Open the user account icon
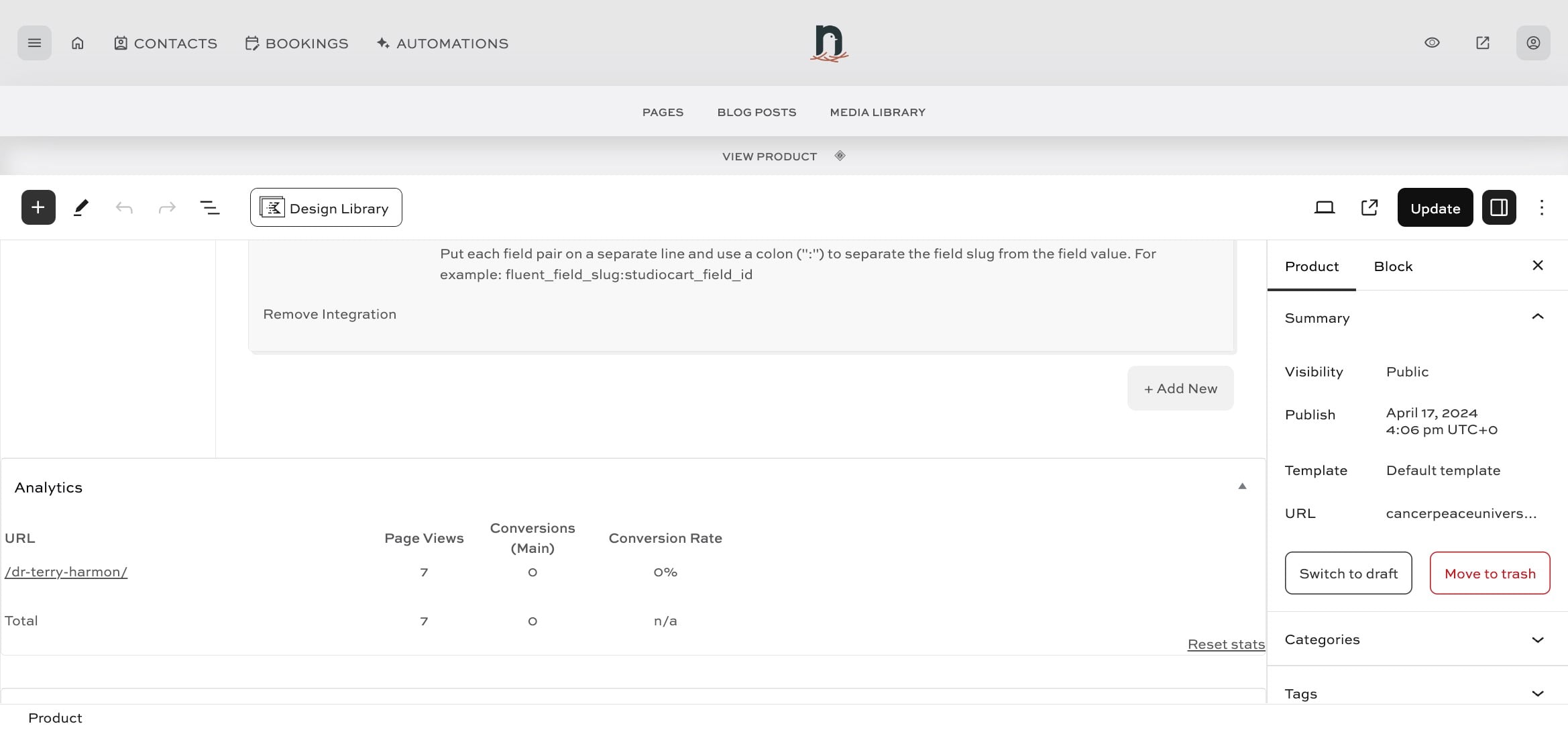1568x730 pixels. coord(1532,43)
